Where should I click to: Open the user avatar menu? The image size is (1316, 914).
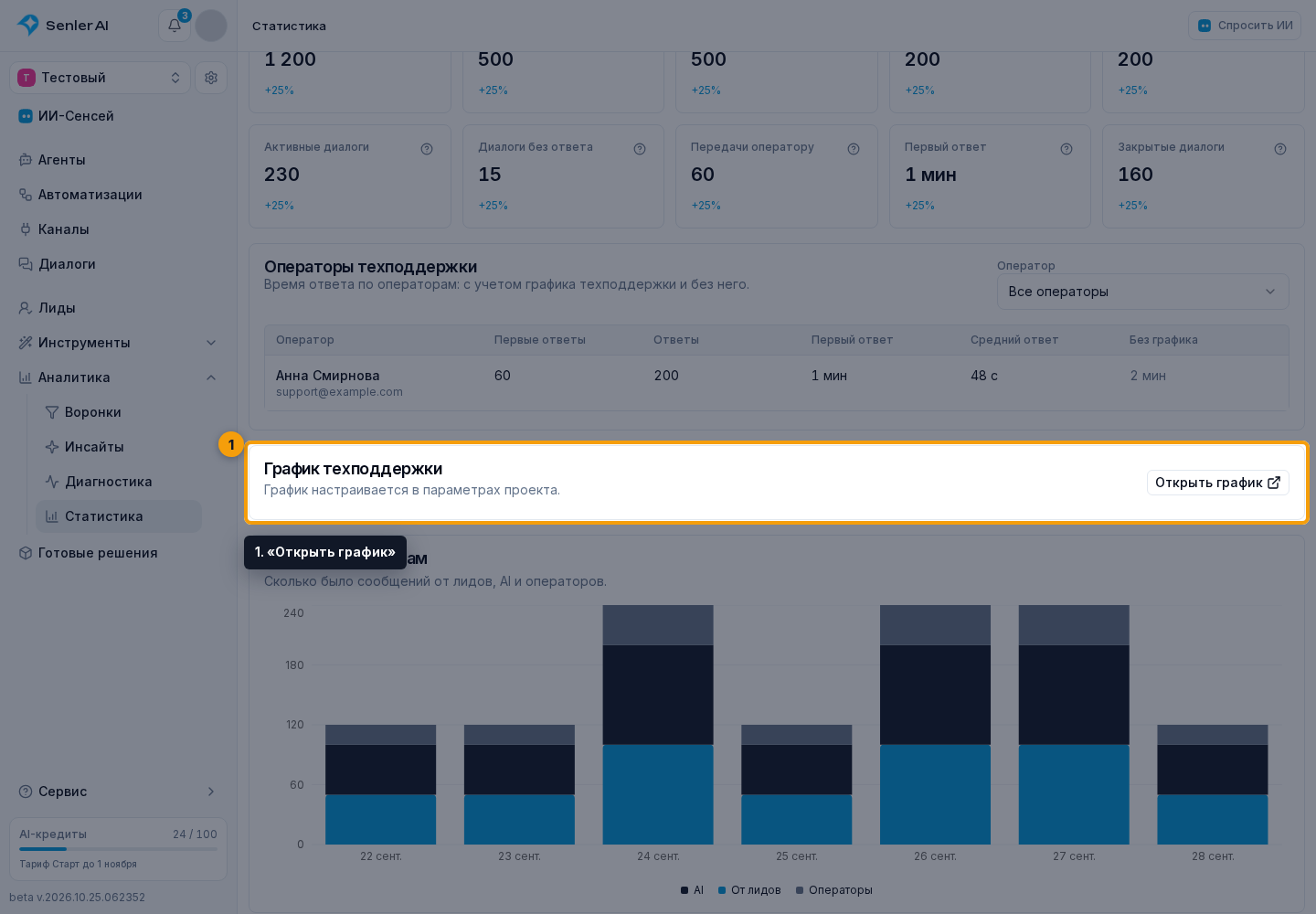tap(211, 26)
